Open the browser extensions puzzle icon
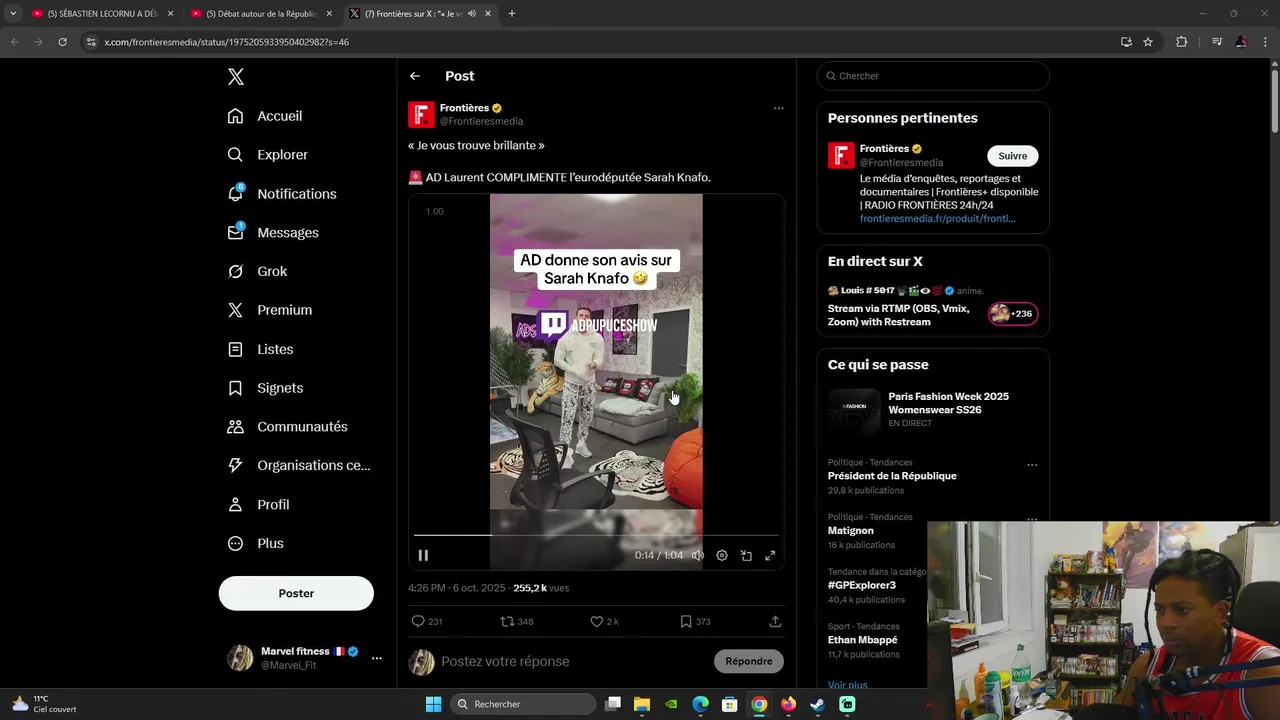This screenshot has height=720, width=1280. pos(1181,42)
